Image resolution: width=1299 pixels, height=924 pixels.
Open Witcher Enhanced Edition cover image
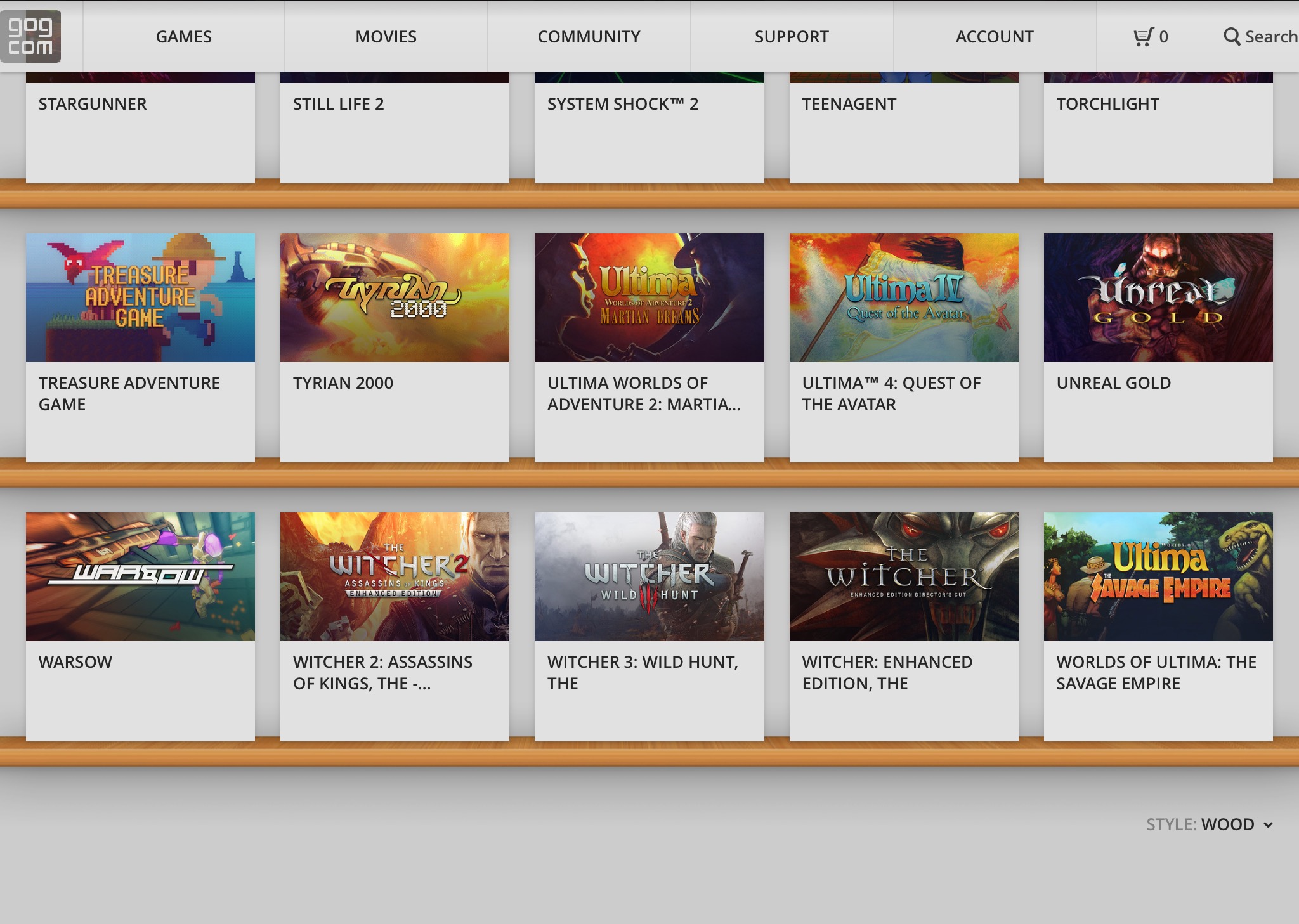904,576
